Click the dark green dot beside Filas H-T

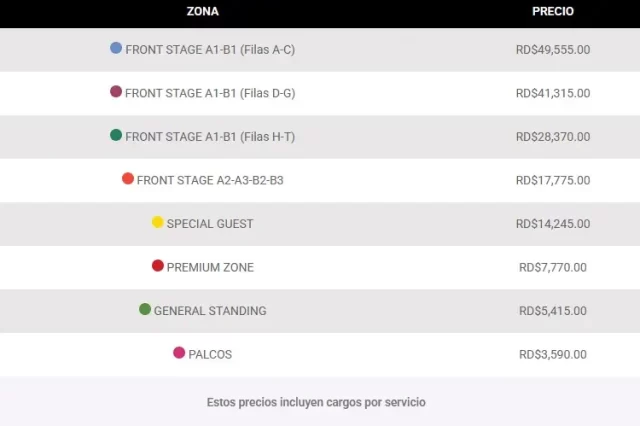tap(116, 135)
